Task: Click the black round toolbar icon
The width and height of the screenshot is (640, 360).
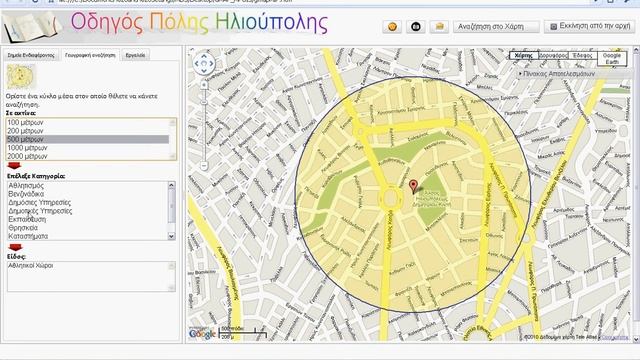Action: pyautogui.click(x=416, y=27)
